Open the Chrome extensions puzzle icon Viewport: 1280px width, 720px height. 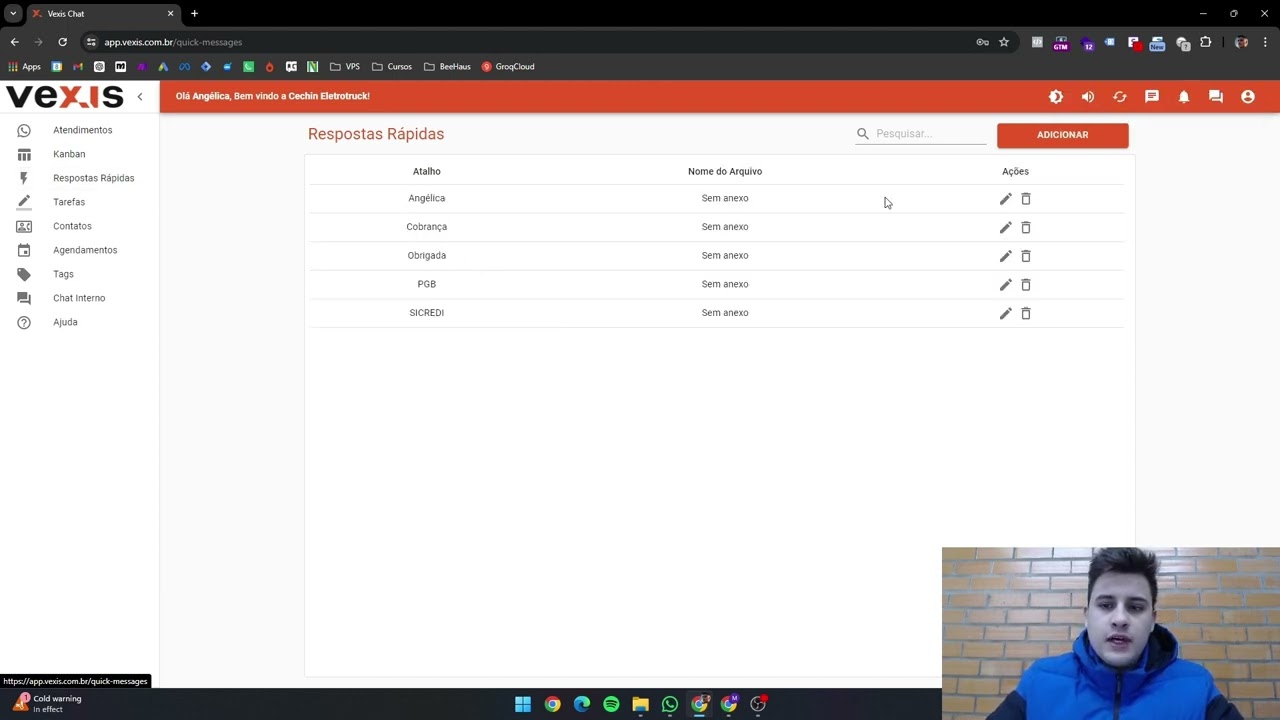click(1206, 42)
